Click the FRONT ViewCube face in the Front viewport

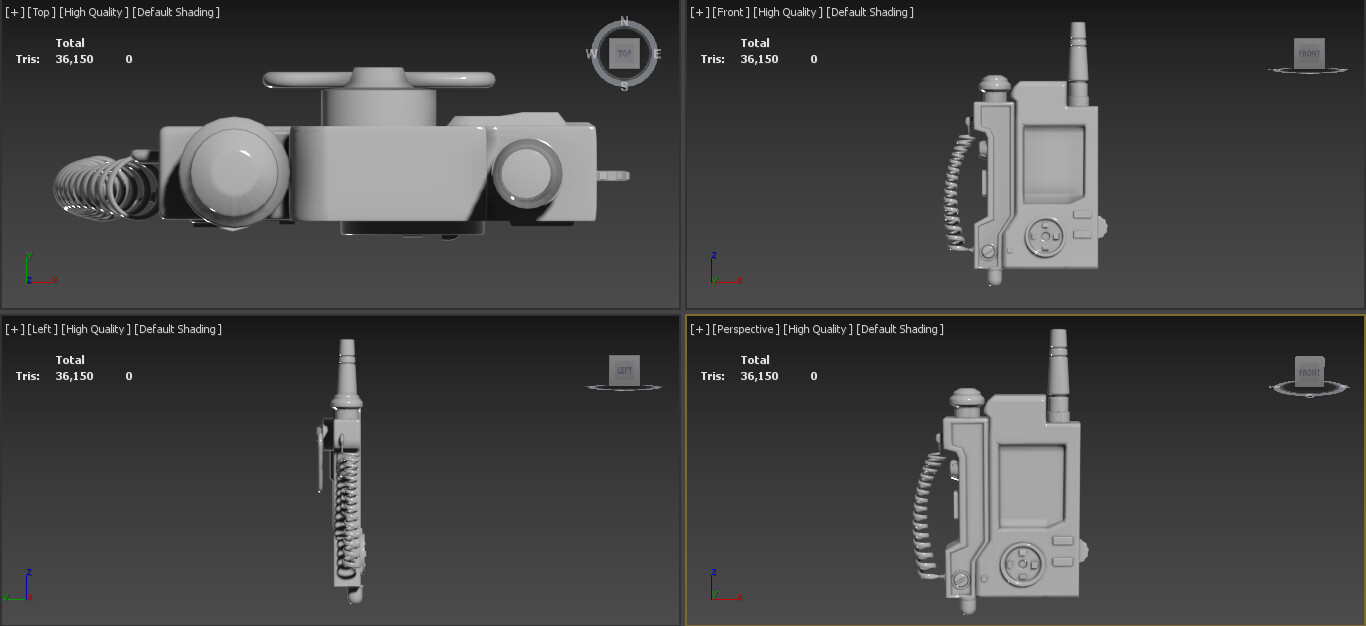click(1309, 53)
